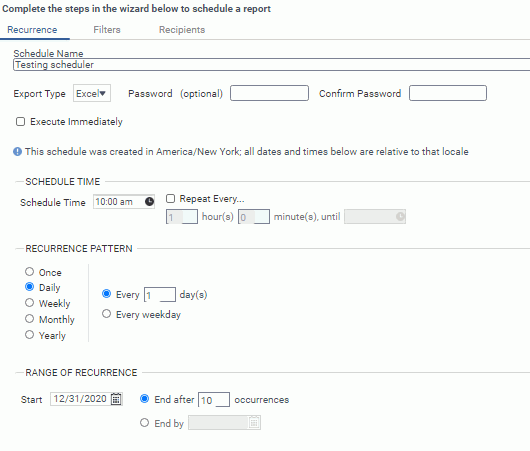Click the Schedule Name text field
The image size is (530, 451).
(271, 65)
